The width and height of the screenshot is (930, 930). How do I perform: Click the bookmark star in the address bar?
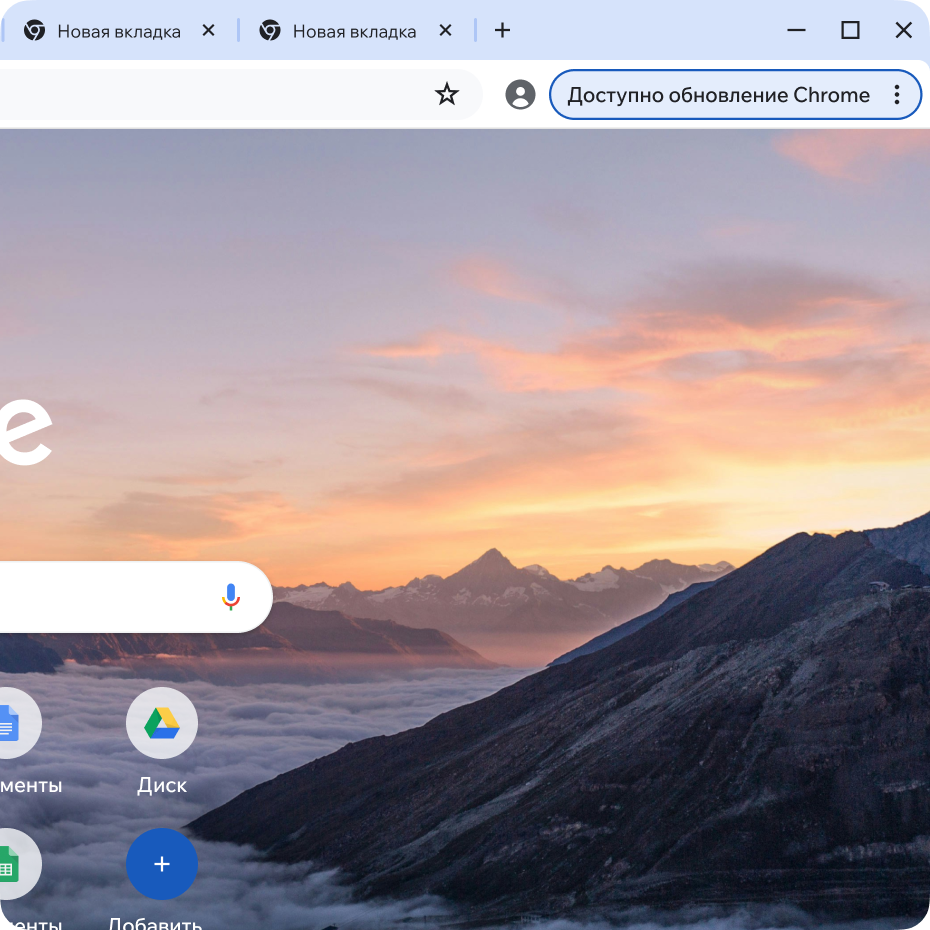[446, 94]
